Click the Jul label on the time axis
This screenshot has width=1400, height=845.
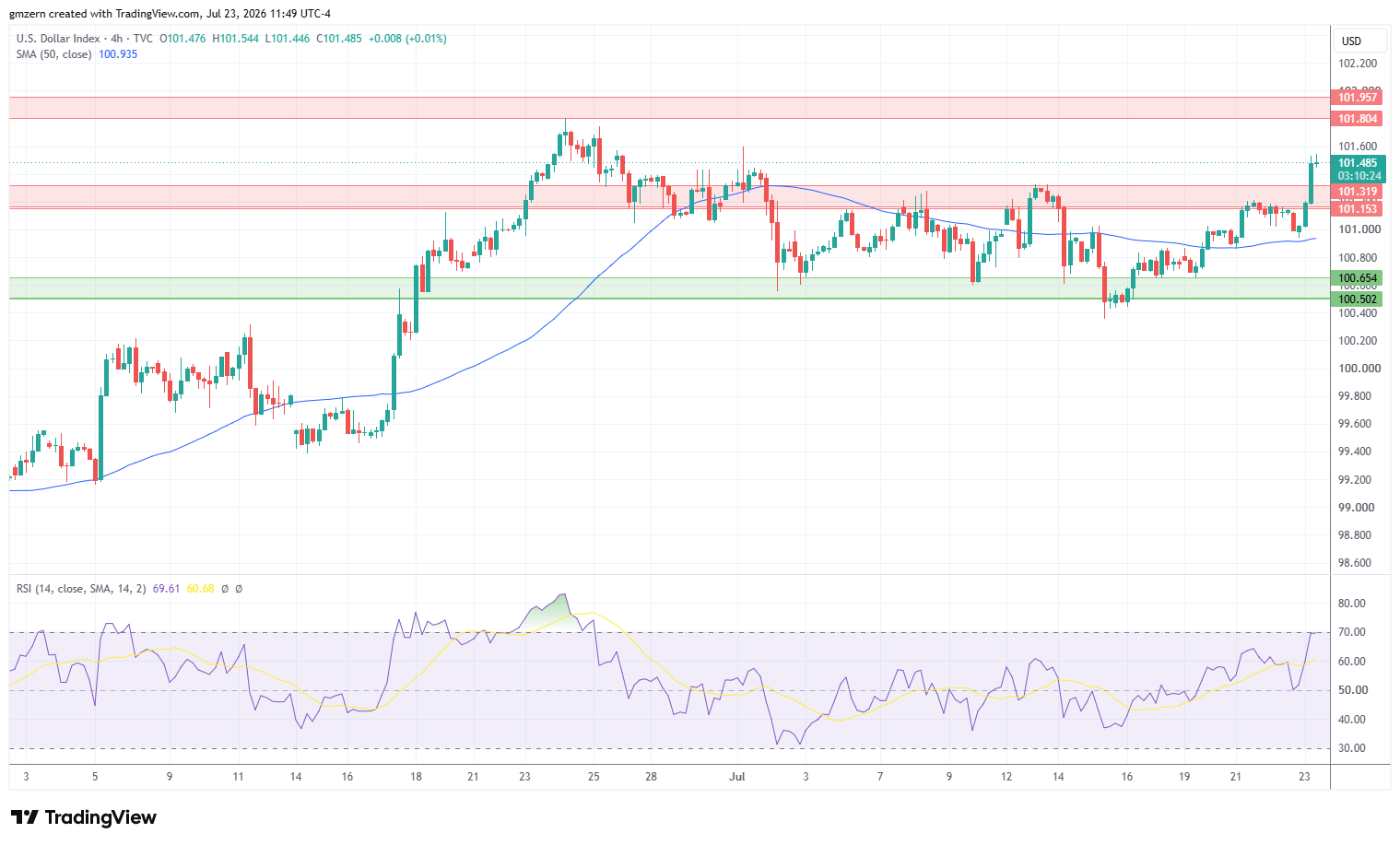coord(736,777)
